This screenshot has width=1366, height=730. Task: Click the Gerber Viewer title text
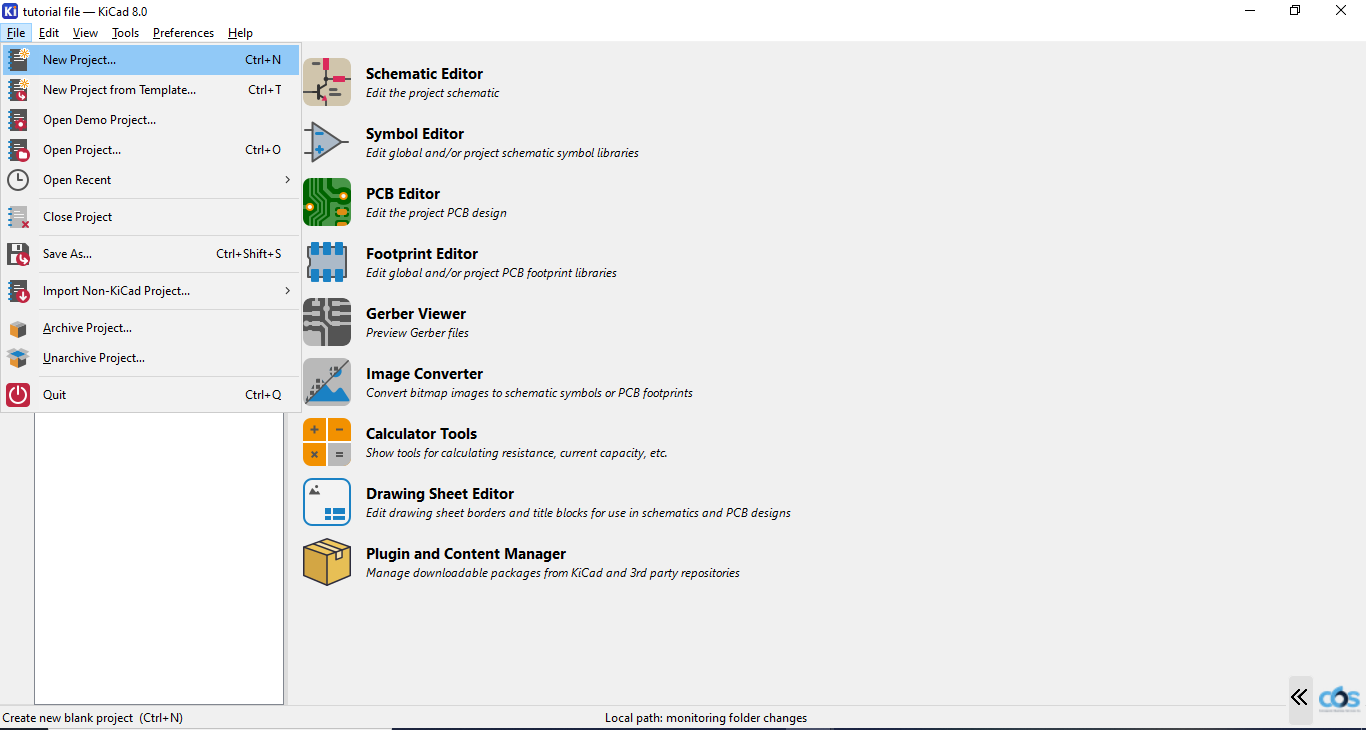click(416, 314)
